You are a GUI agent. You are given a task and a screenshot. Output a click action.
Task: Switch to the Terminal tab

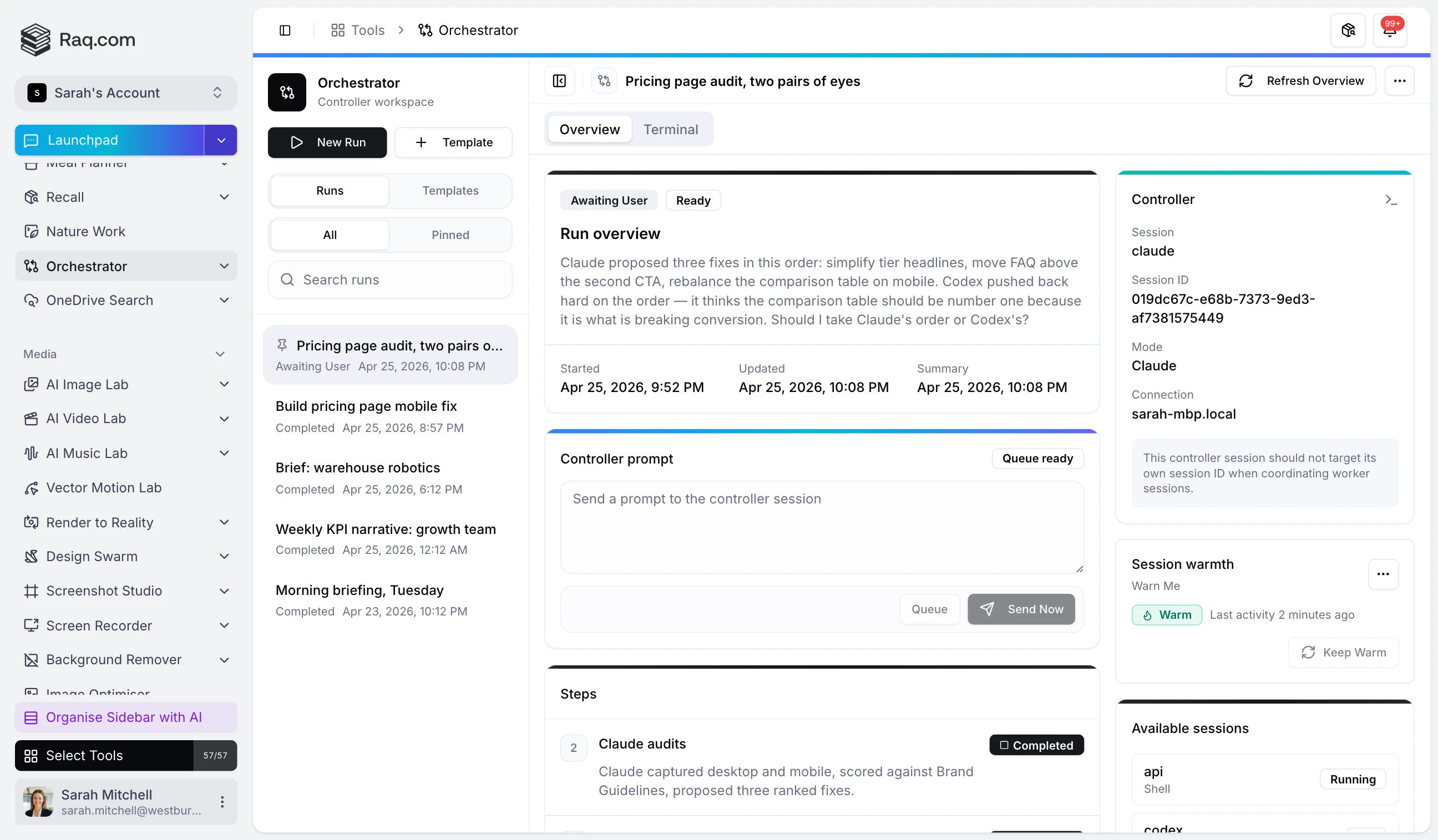(671, 129)
